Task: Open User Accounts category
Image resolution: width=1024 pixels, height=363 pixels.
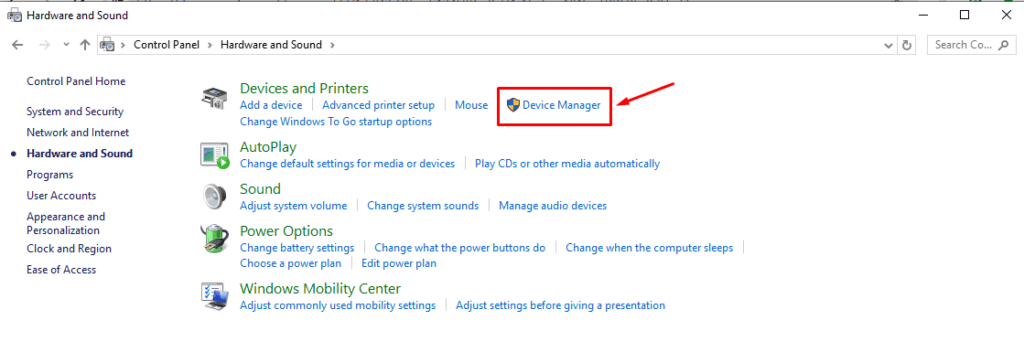Action: point(61,195)
